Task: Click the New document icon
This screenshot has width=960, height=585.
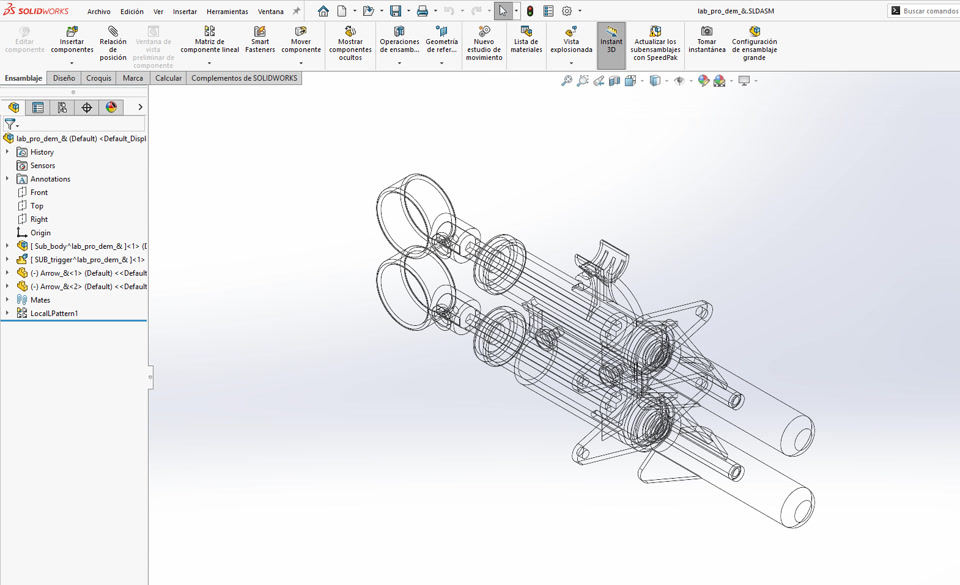Action: [342, 11]
